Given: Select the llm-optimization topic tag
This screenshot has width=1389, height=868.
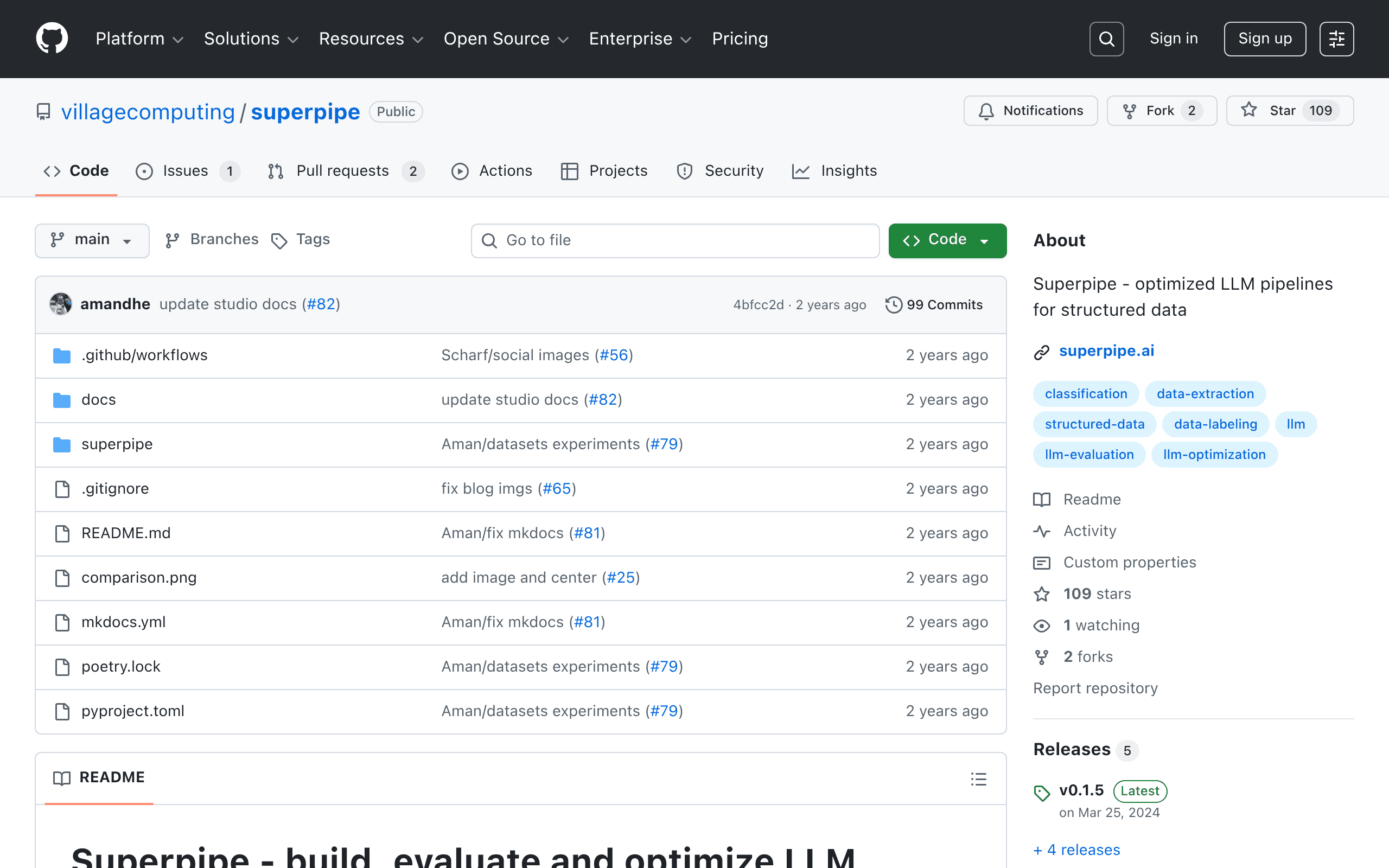Looking at the screenshot, I should (1214, 455).
